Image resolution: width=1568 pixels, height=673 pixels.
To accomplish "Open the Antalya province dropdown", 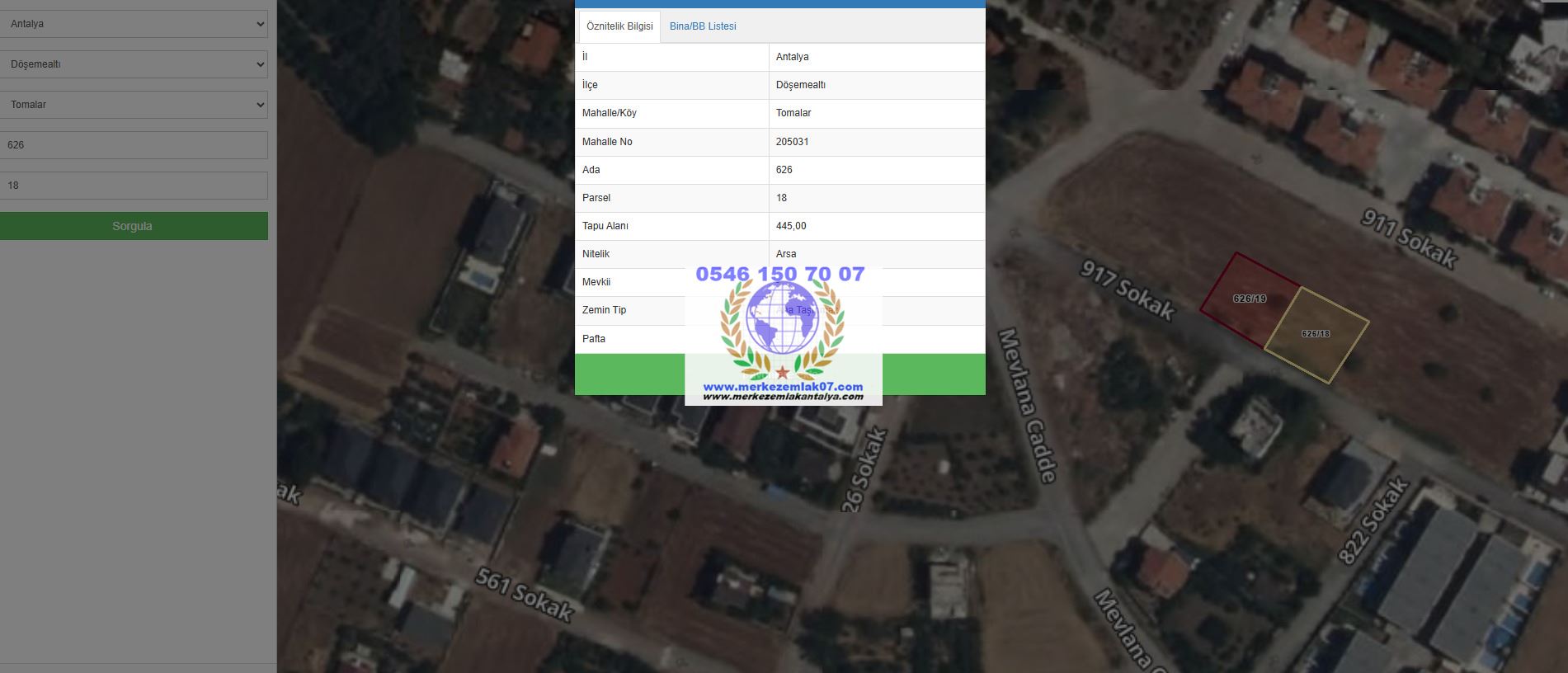I will [134, 24].
